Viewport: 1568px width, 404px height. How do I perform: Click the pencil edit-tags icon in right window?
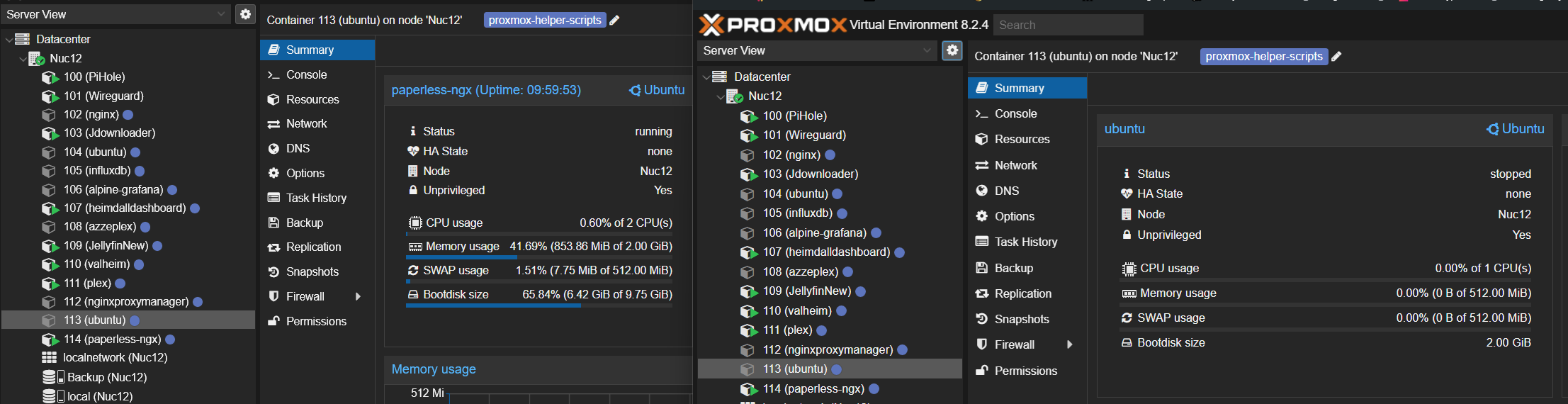[x=1336, y=56]
